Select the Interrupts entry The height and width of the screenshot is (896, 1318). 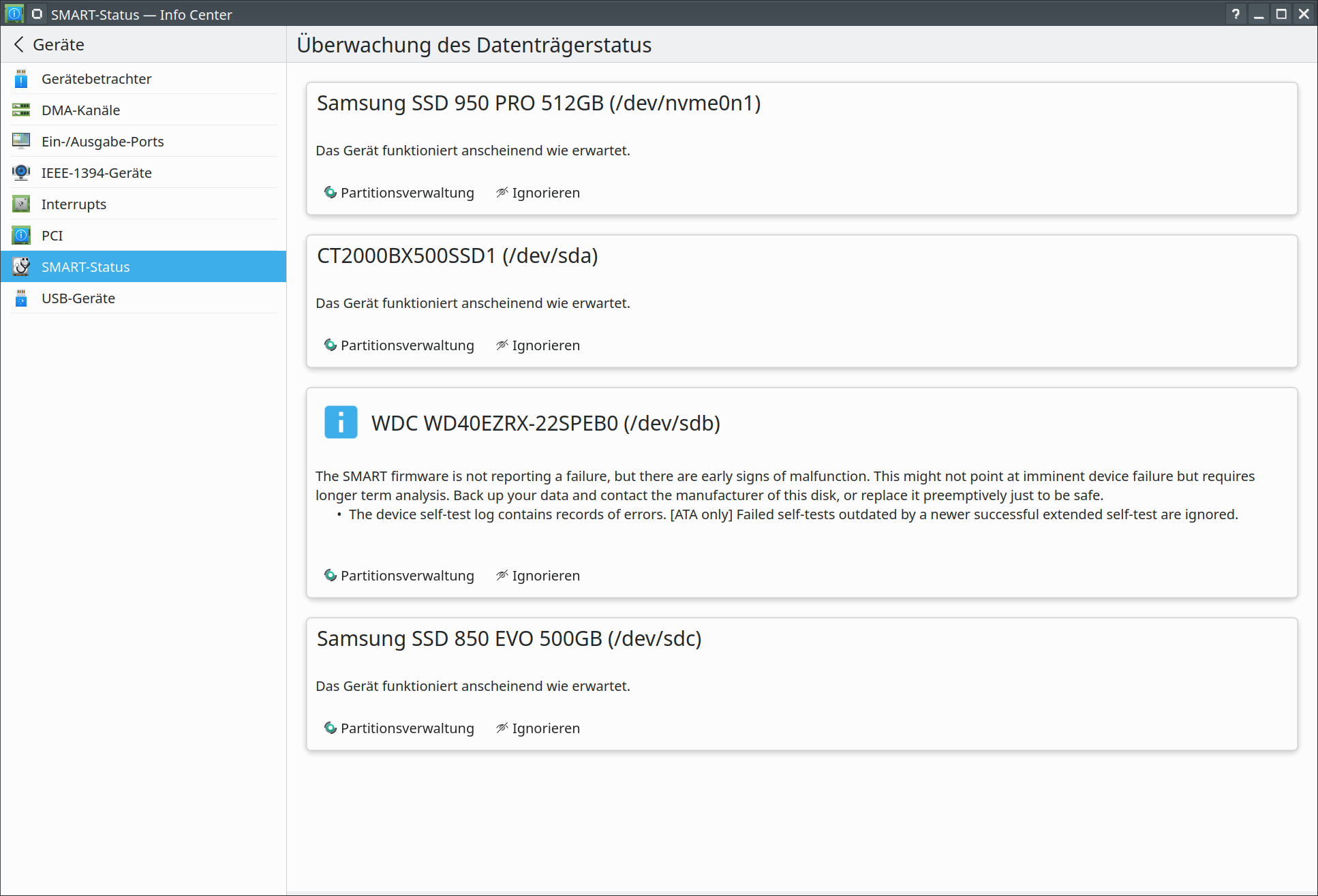pos(143,204)
